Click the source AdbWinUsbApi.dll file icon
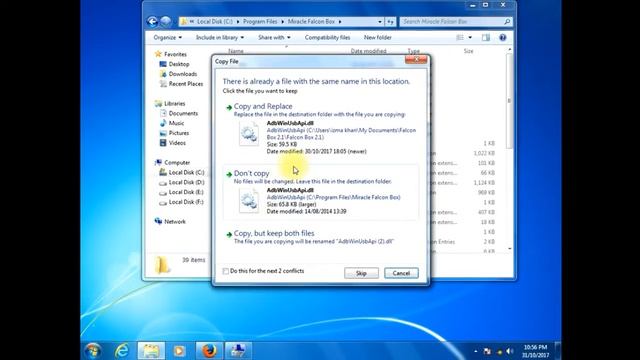This screenshot has height=360, width=640. click(249, 134)
